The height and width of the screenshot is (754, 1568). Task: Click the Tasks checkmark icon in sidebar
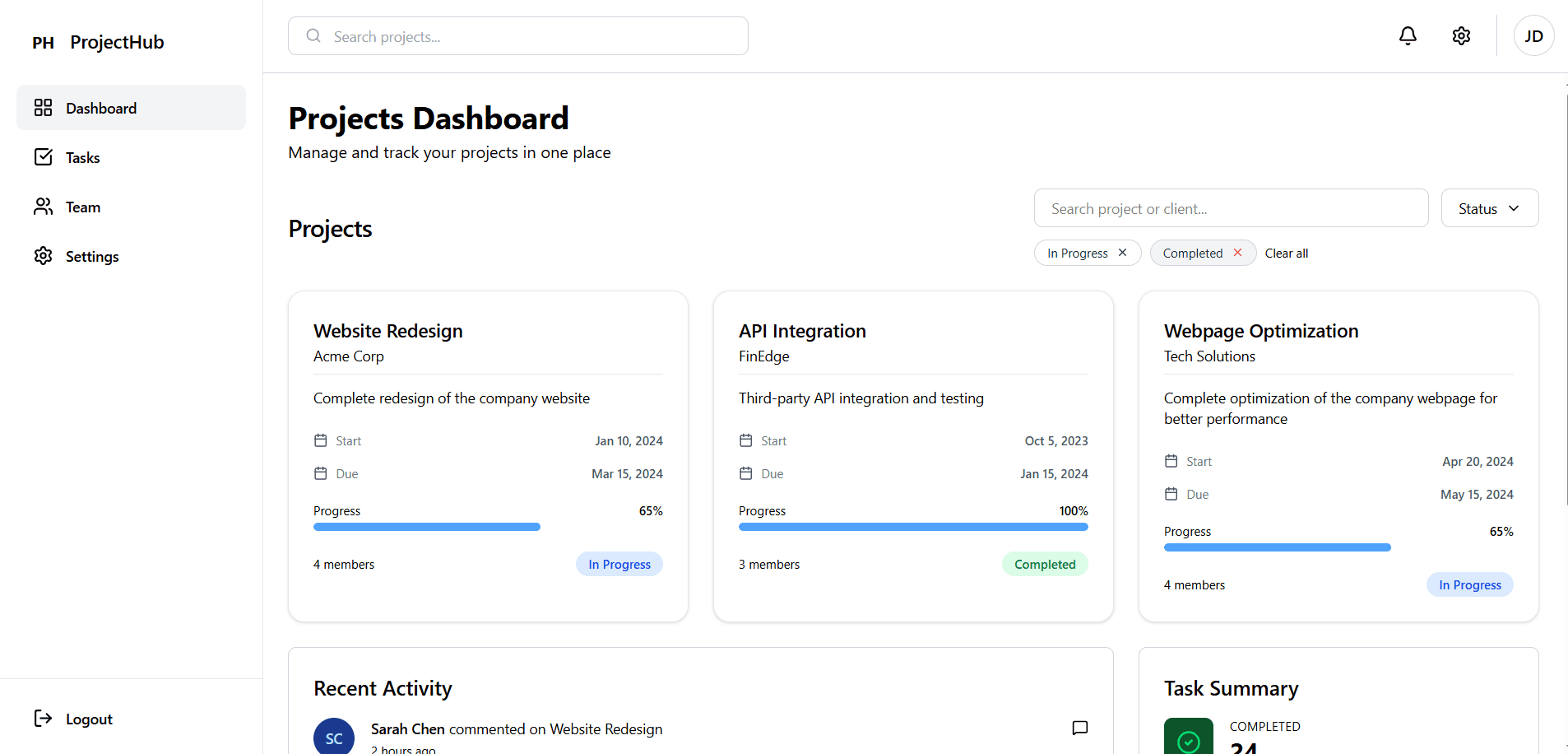click(44, 156)
